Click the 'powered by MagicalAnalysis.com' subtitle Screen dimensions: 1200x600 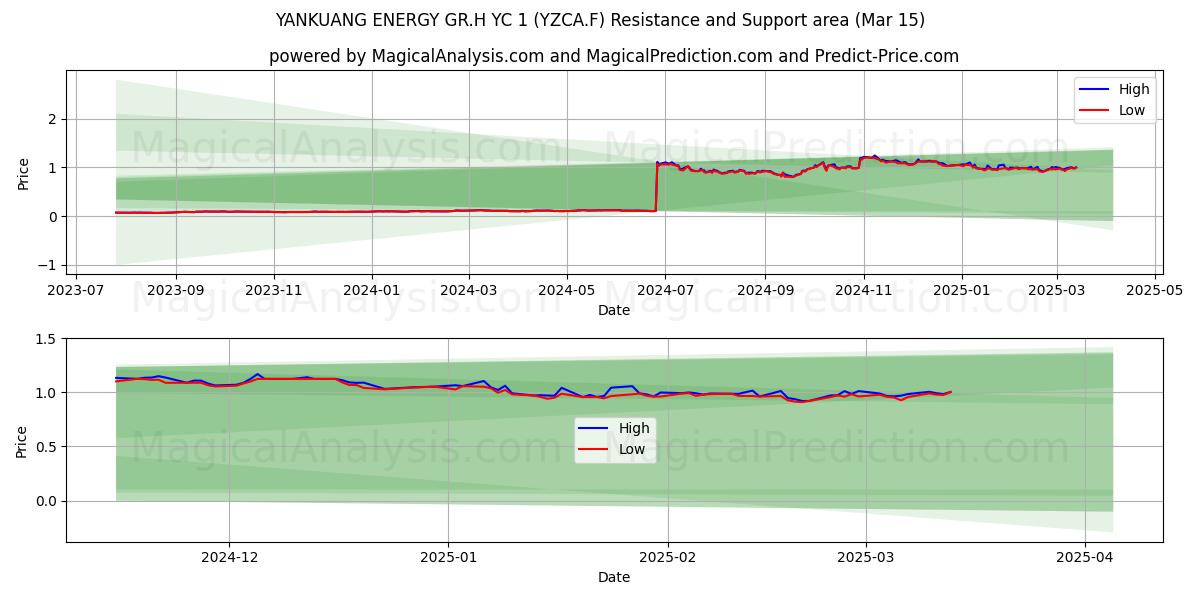pos(614,56)
